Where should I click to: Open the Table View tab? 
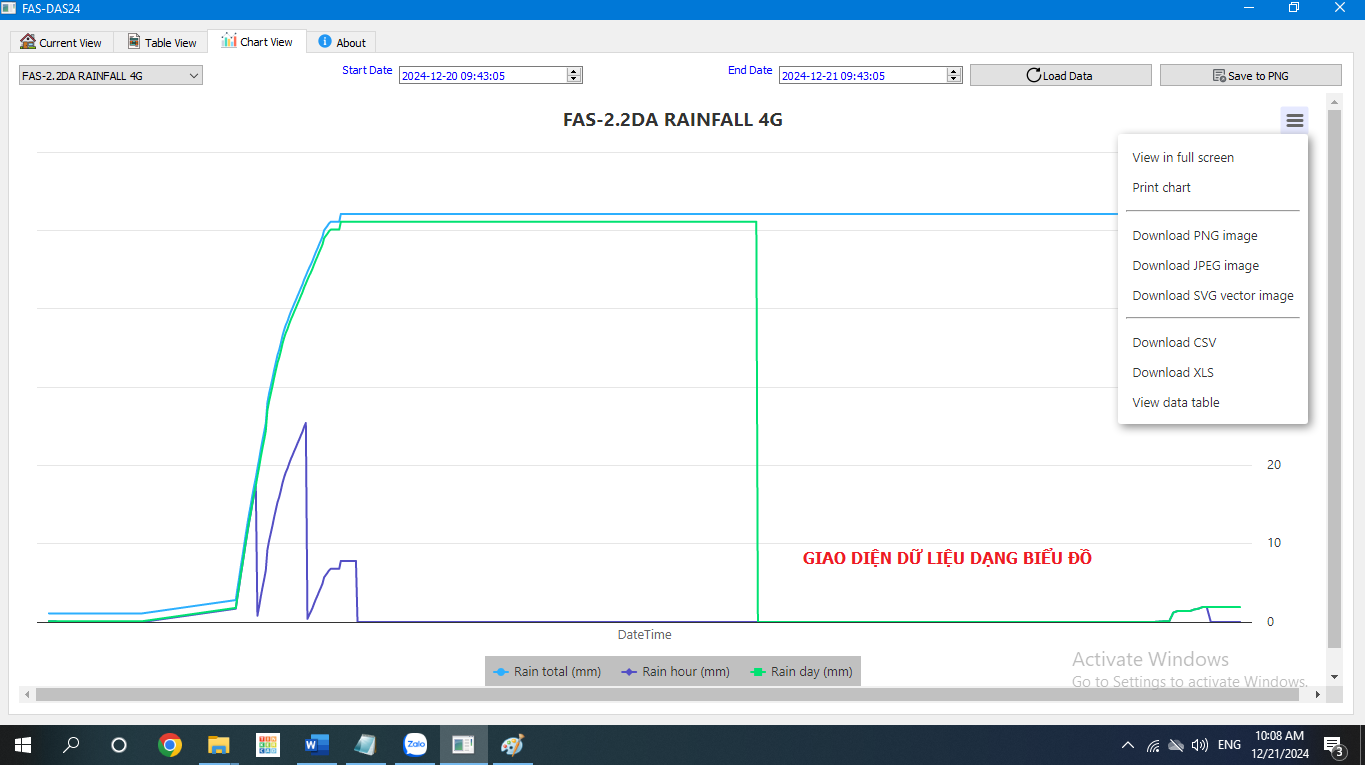[x=162, y=42]
